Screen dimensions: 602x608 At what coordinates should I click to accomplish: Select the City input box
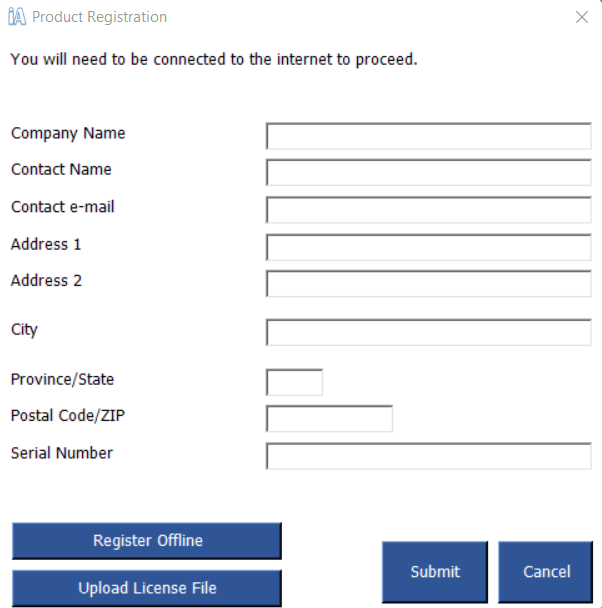pos(429,333)
